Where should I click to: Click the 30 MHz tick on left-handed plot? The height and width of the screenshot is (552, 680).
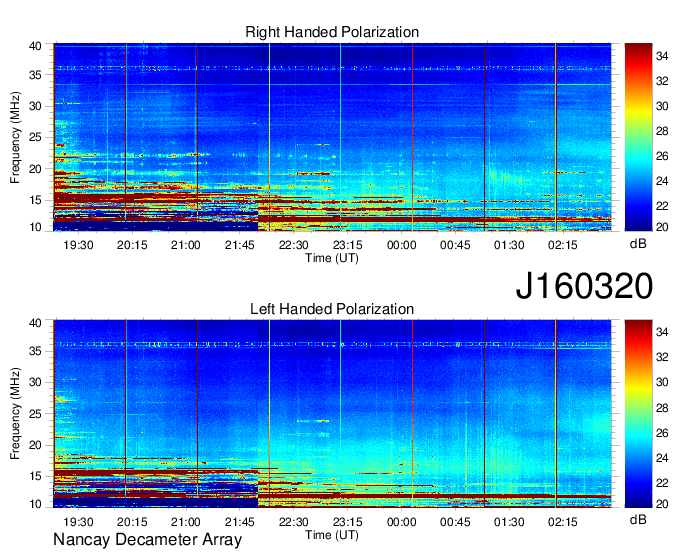pyautogui.click(x=35, y=382)
